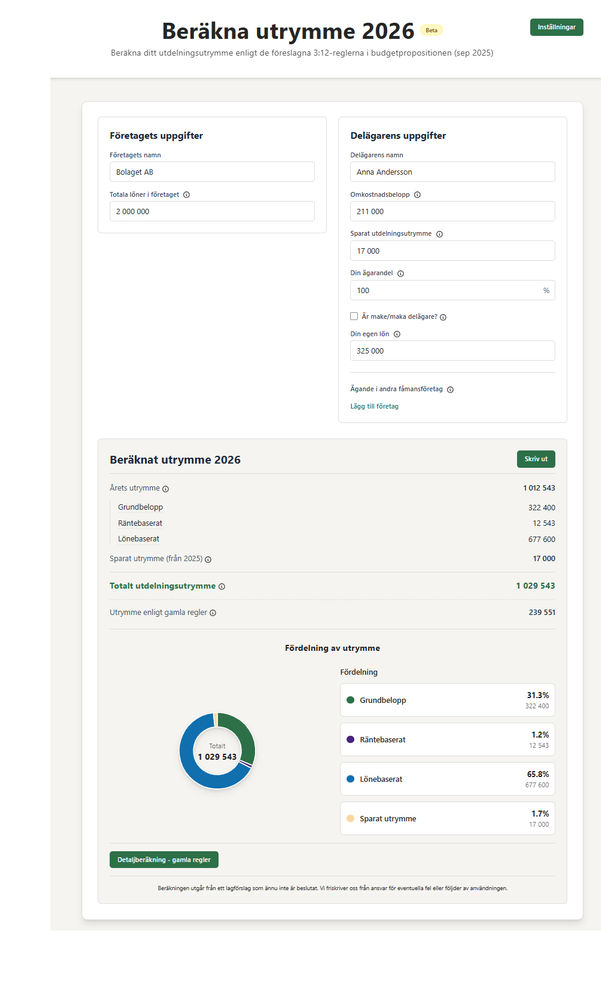Expand Detaljberäkning - gamla regler
This screenshot has width=601, height=999.
164,859
